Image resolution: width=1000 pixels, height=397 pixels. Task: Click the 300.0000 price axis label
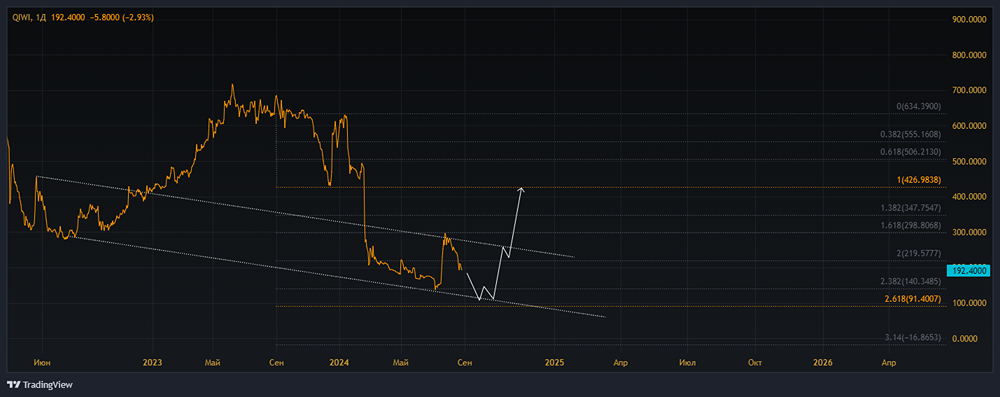coord(970,232)
